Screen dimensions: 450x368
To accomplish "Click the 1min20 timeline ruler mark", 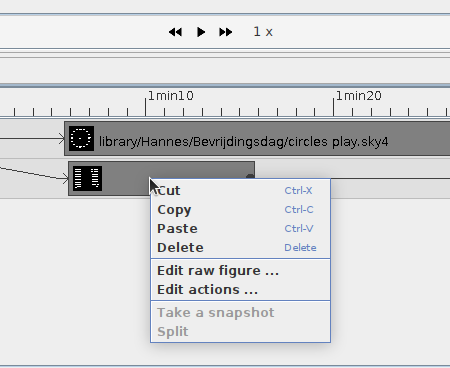I will [358, 96].
